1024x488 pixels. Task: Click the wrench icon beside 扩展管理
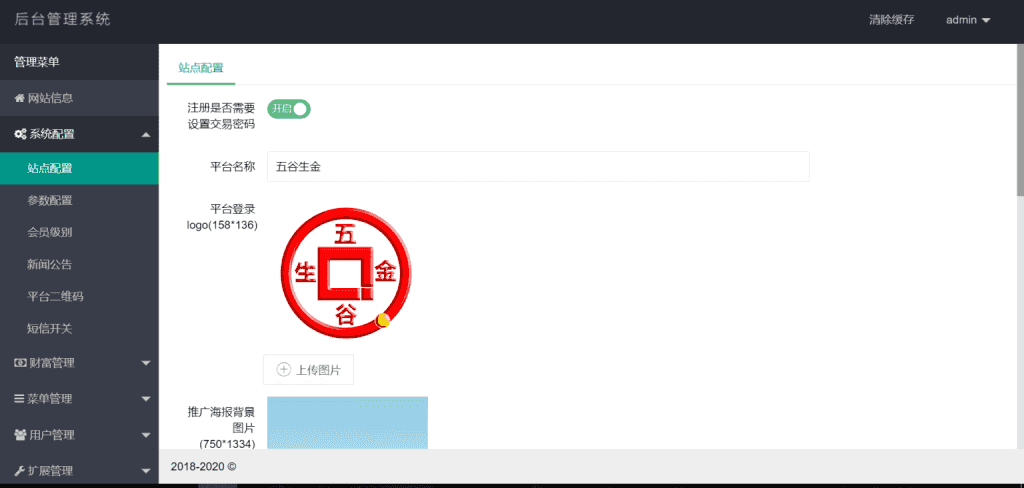[20, 470]
